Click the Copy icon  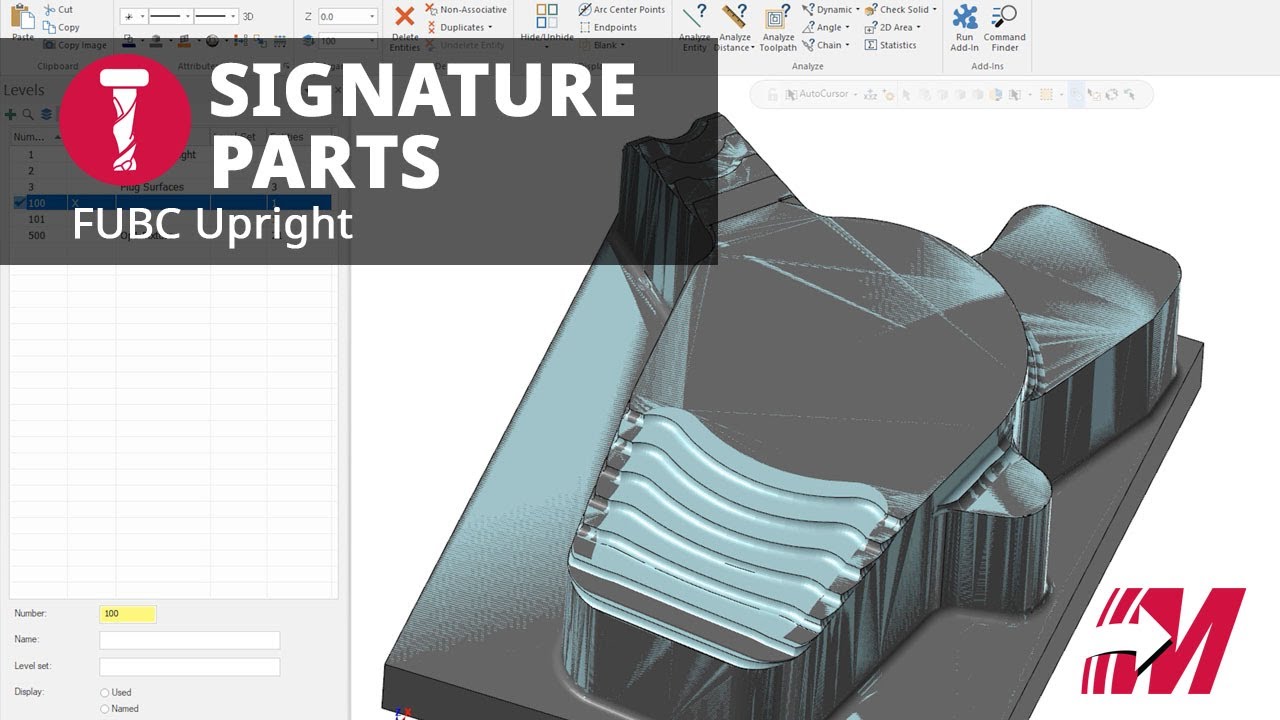(49, 27)
